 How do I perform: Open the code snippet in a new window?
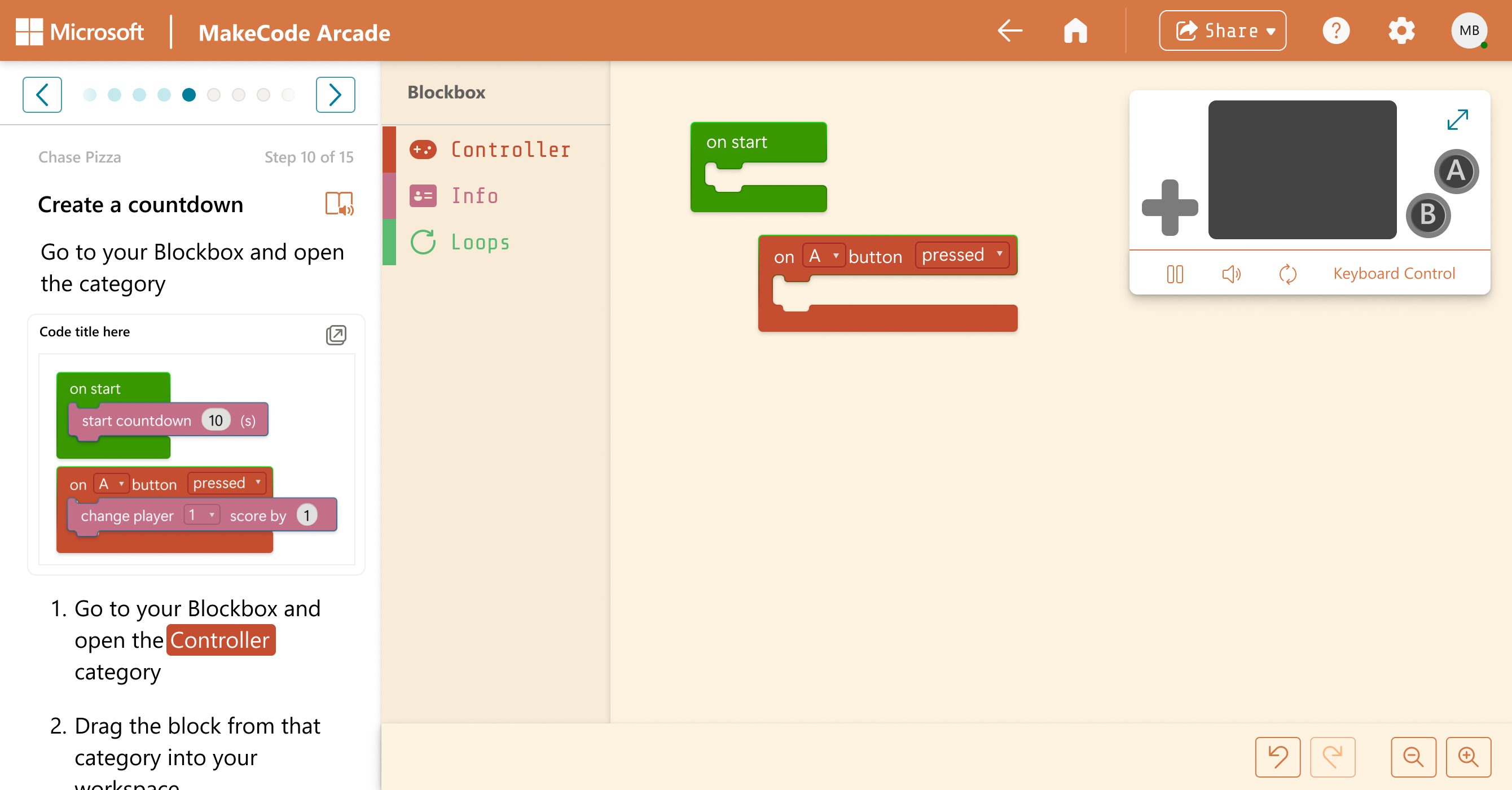tap(336, 335)
